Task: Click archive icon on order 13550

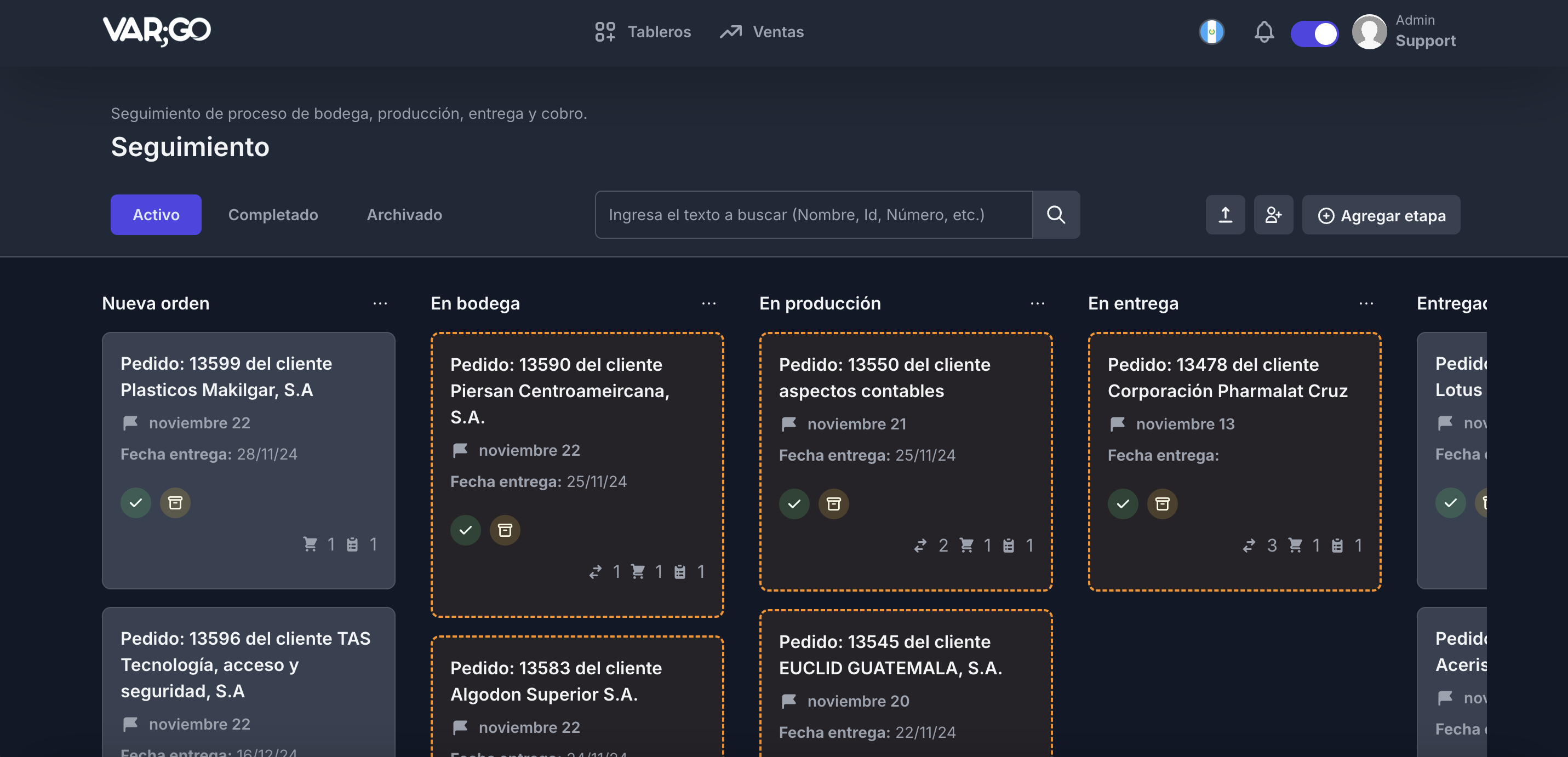Action: pos(833,504)
